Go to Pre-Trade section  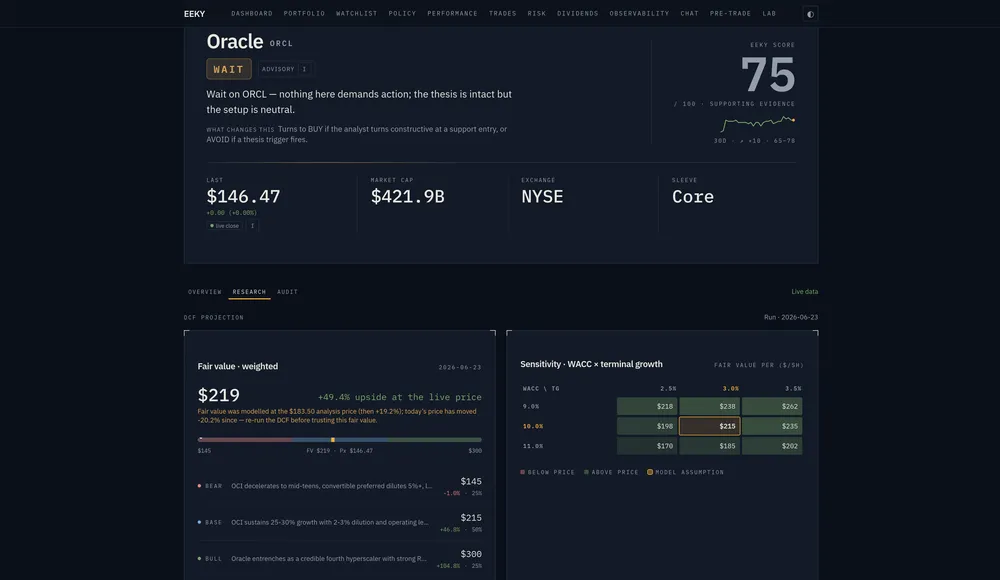click(730, 13)
